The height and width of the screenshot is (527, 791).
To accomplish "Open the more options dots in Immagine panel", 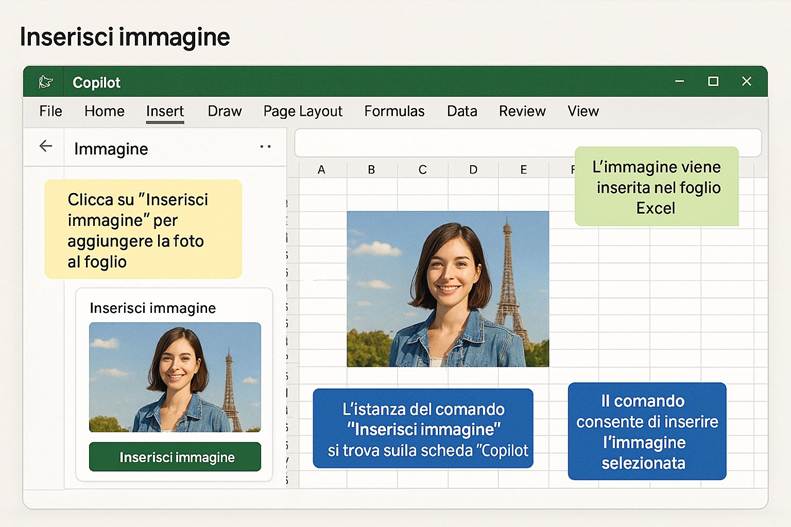I will point(265,147).
